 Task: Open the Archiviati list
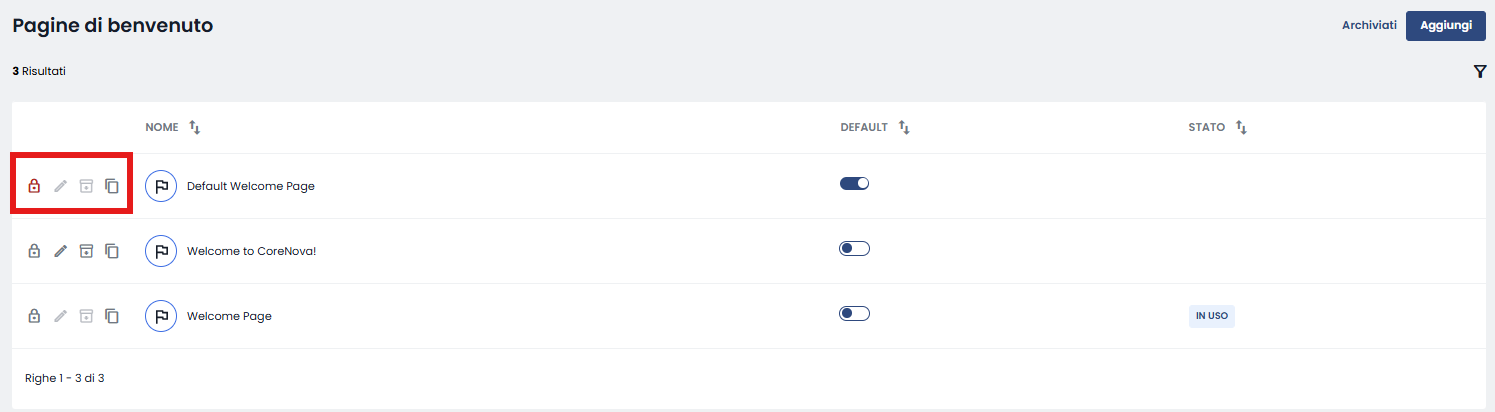[1369, 26]
